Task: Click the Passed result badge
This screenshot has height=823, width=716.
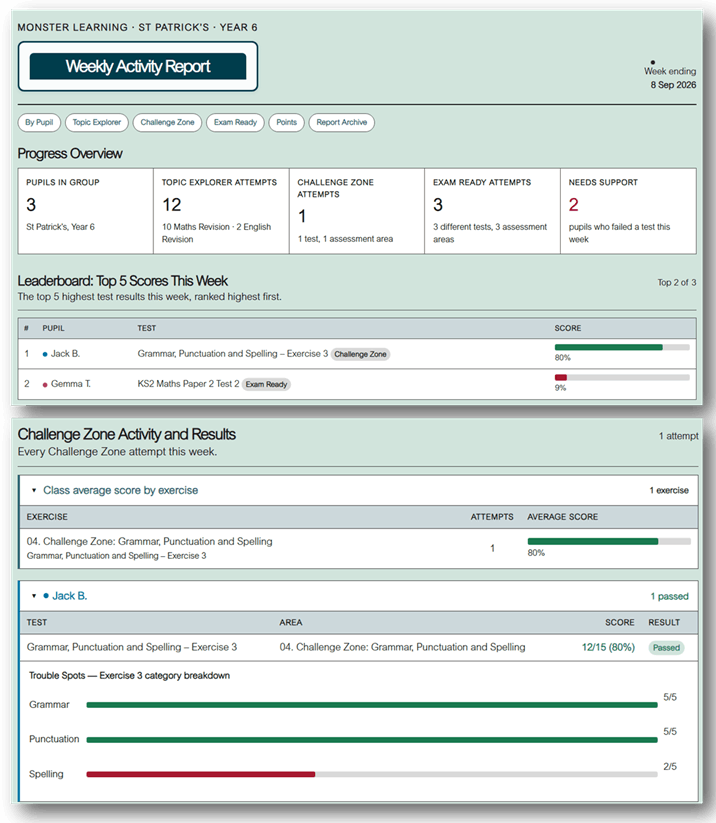Action: 666,648
